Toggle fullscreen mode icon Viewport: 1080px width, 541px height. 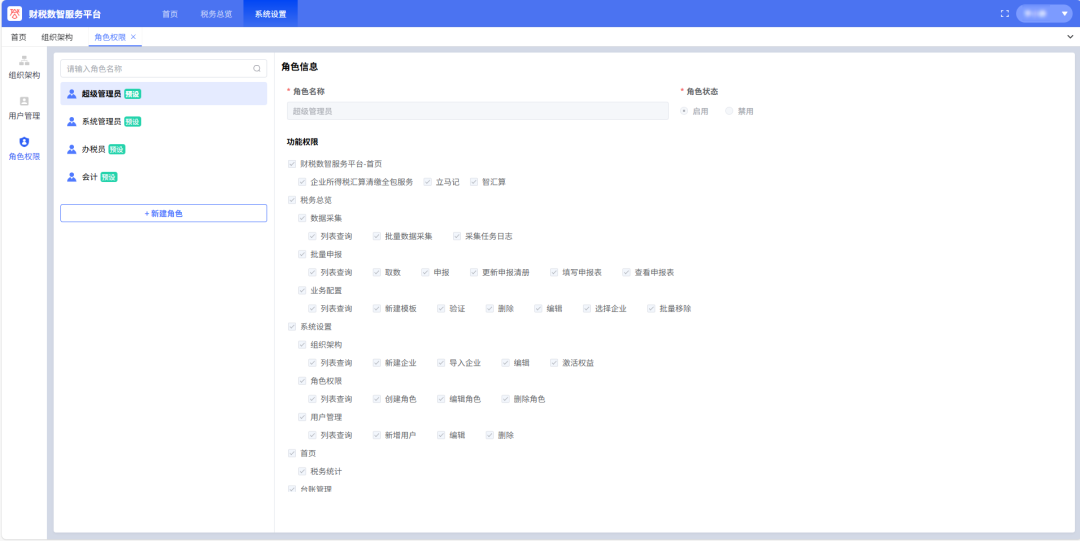[x=1005, y=14]
